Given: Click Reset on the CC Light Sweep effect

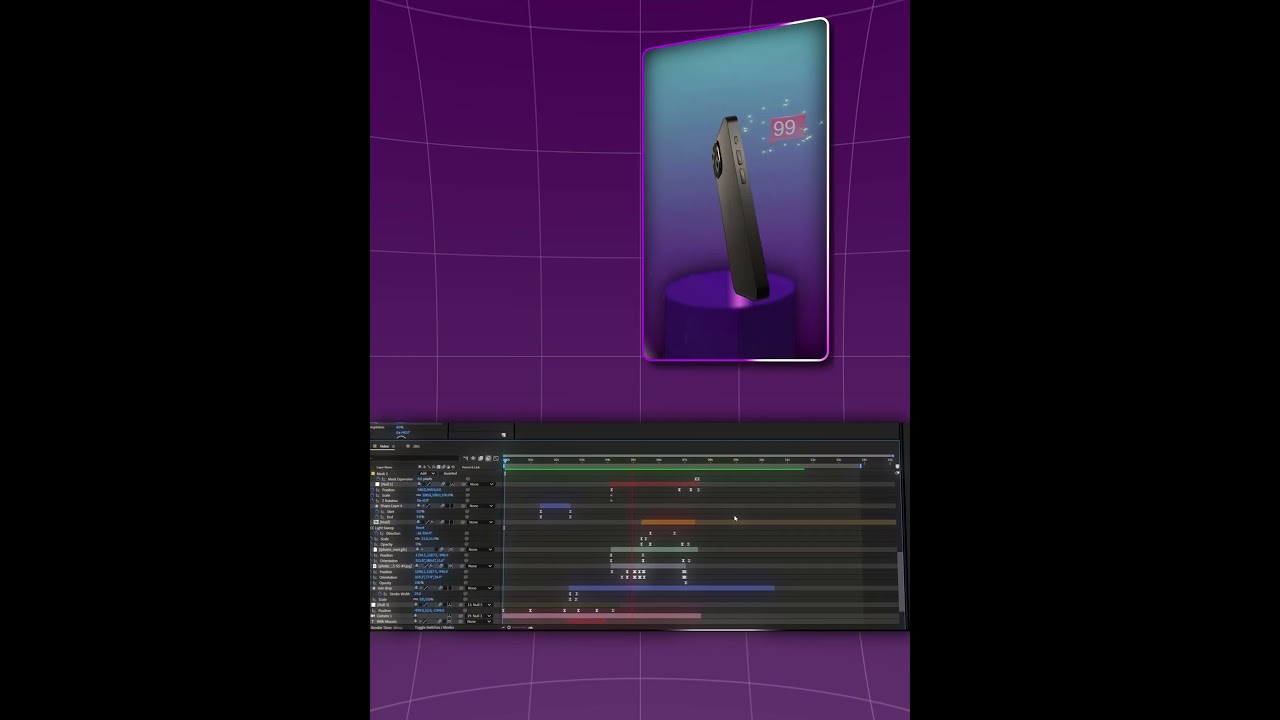Looking at the screenshot, I should [420, 528].
